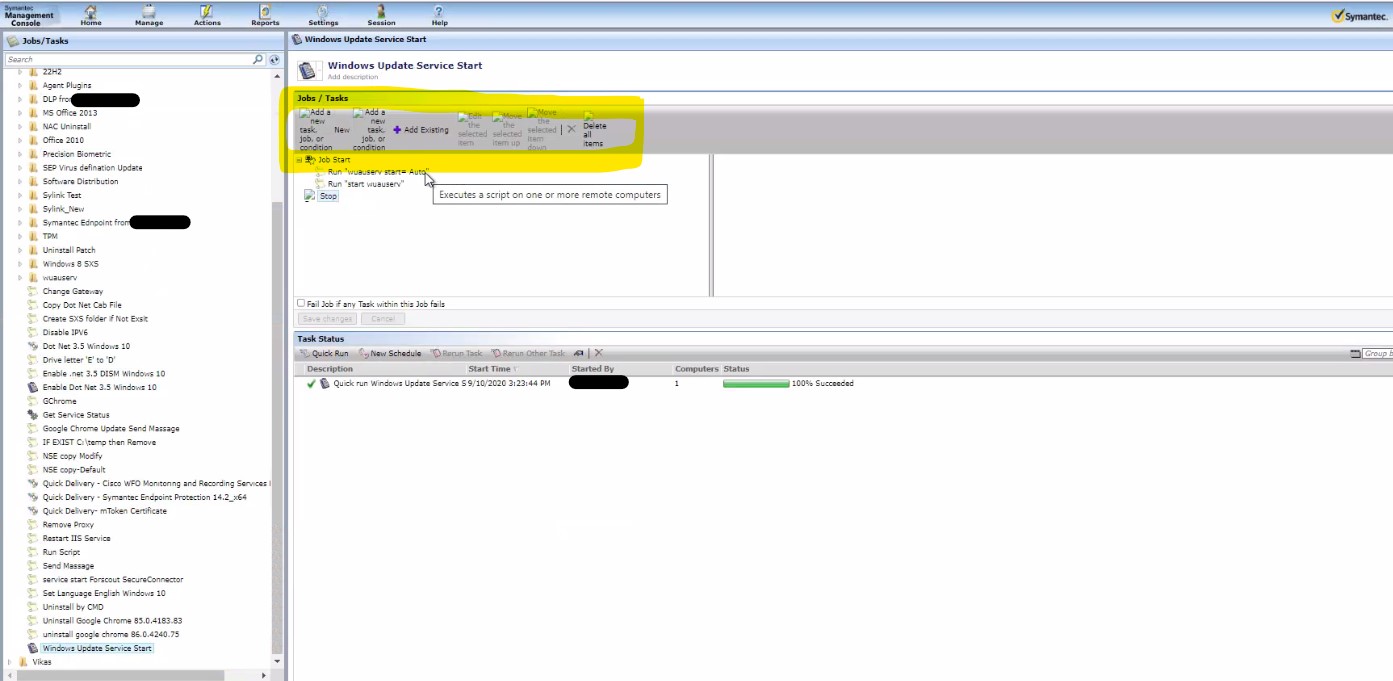Open the Restart IIS Service task
Screen dimensions: 1393x681
point(76,538)
